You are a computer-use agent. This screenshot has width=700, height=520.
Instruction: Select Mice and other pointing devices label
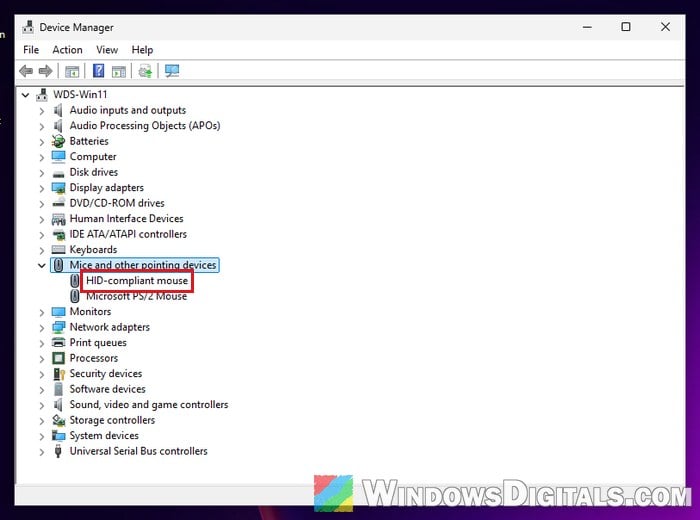click(142, 265)
